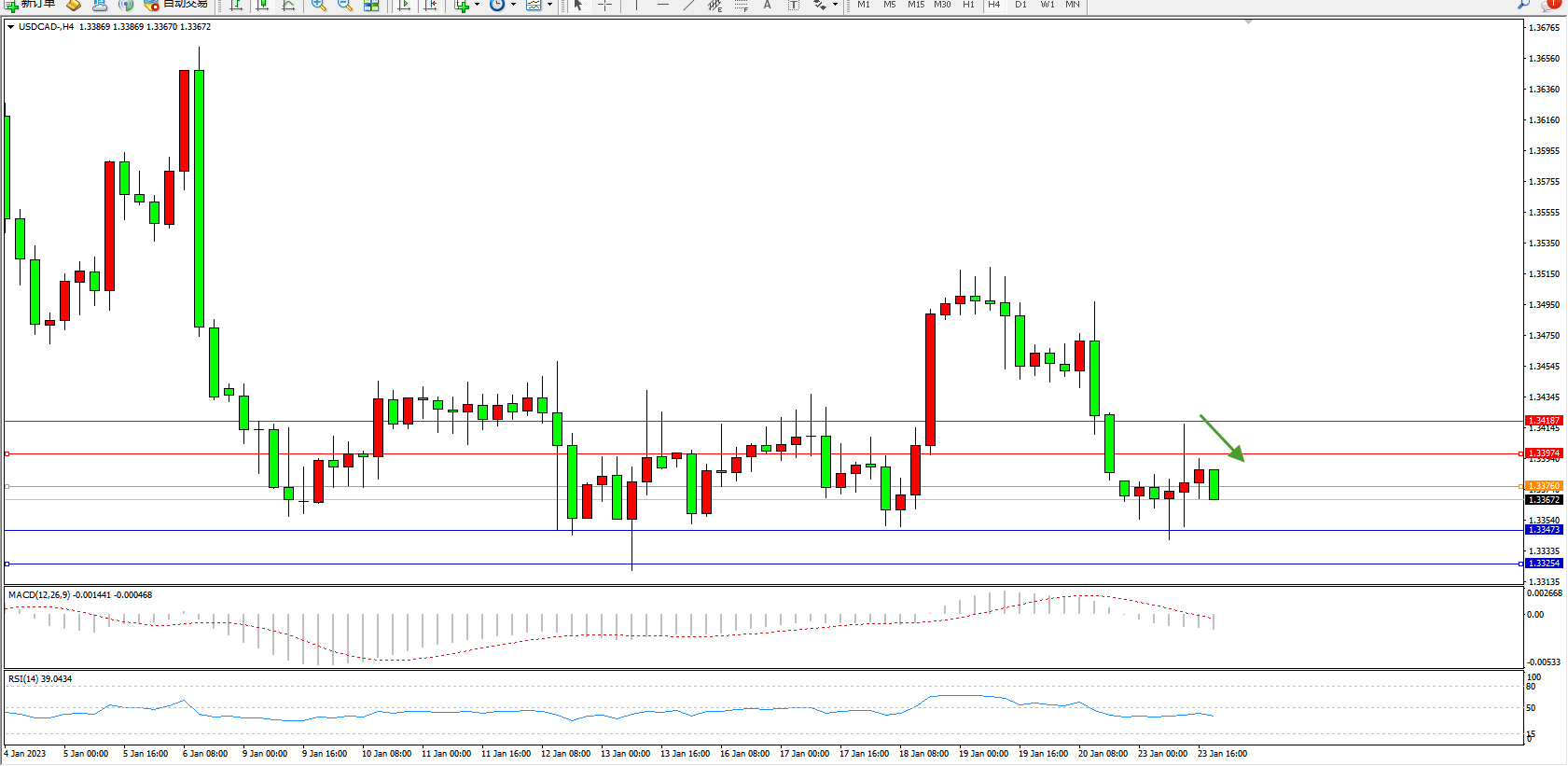Open the indicators list dropdown arrow
This screenshot has width=1568, height=766.
pyautogui.click(x=477, y=5)
